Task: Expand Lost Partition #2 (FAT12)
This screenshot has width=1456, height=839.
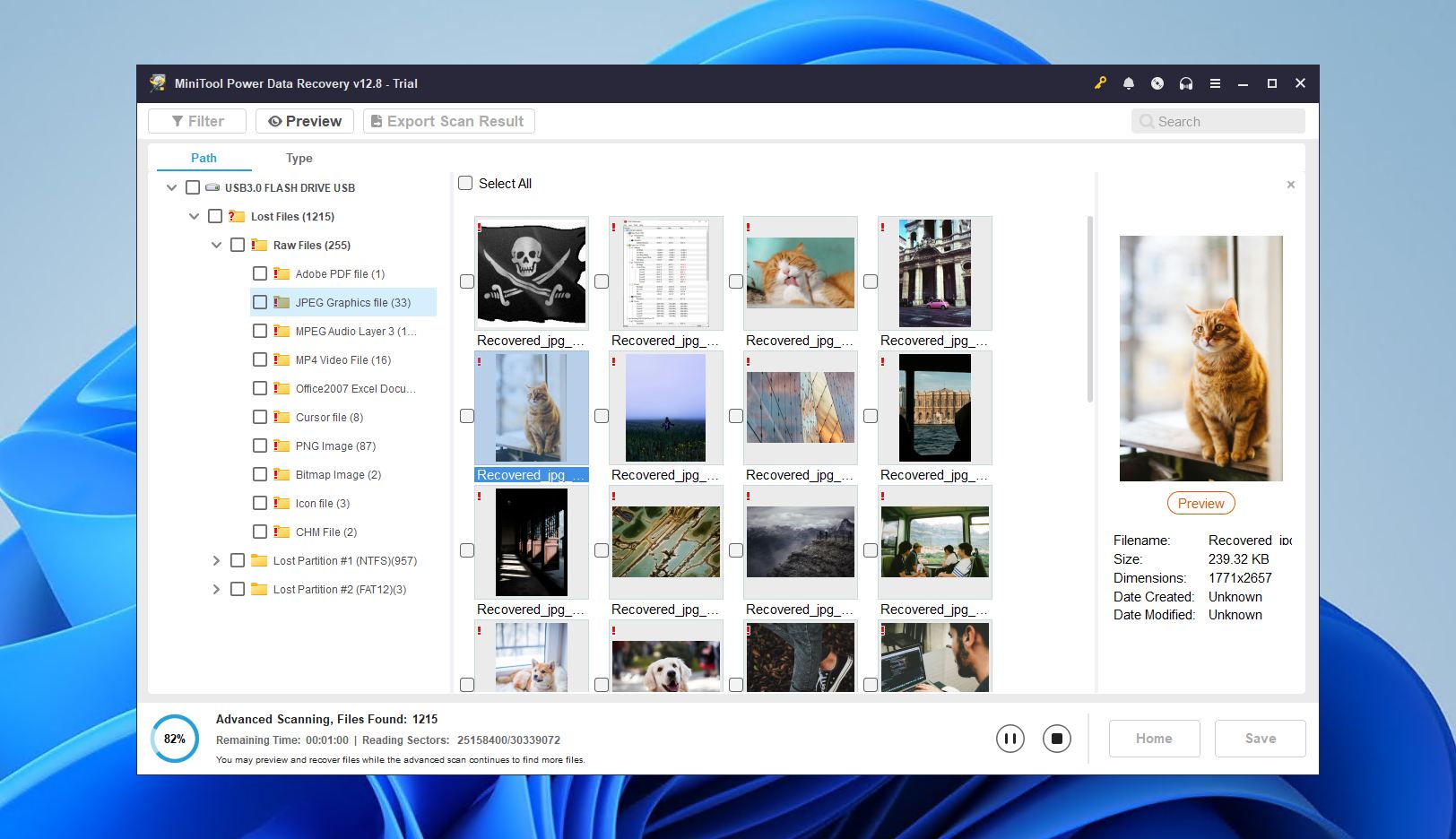Action: 216,589
